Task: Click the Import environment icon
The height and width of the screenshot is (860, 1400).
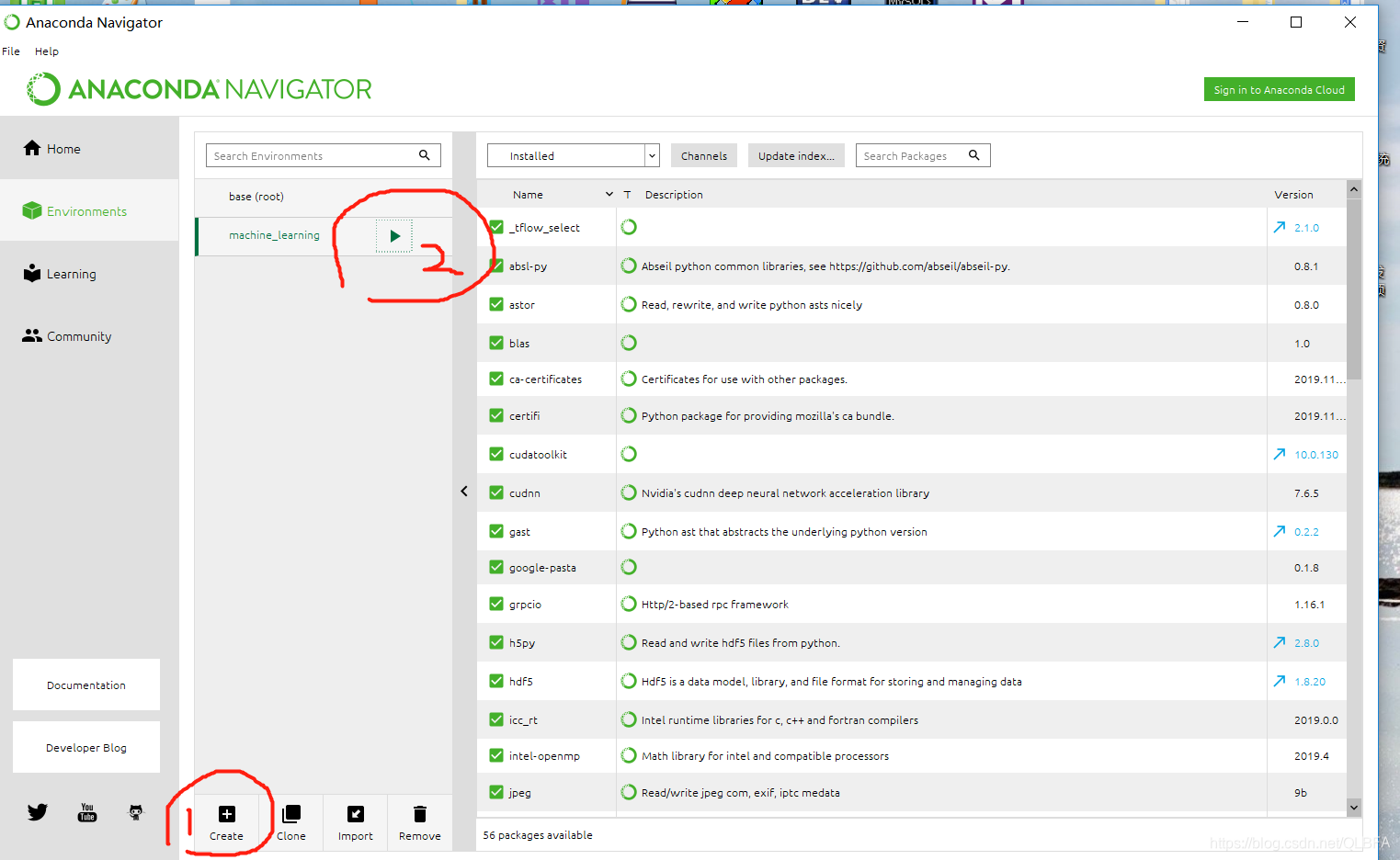Action: [x=356, y=814]
